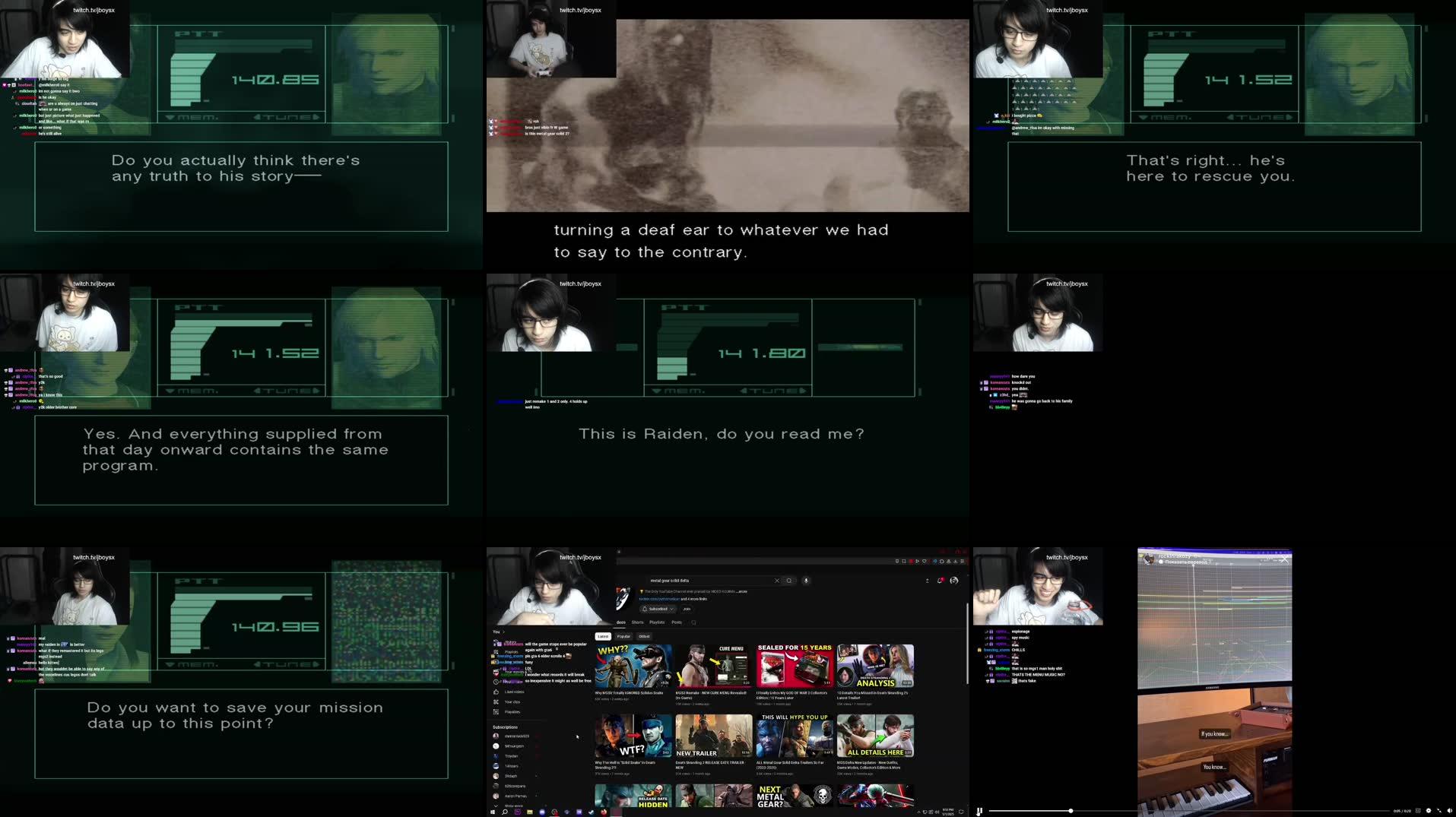Select the Popular sort chip
This screenshot has width=1456, height=817.
[x=623, y=636]
